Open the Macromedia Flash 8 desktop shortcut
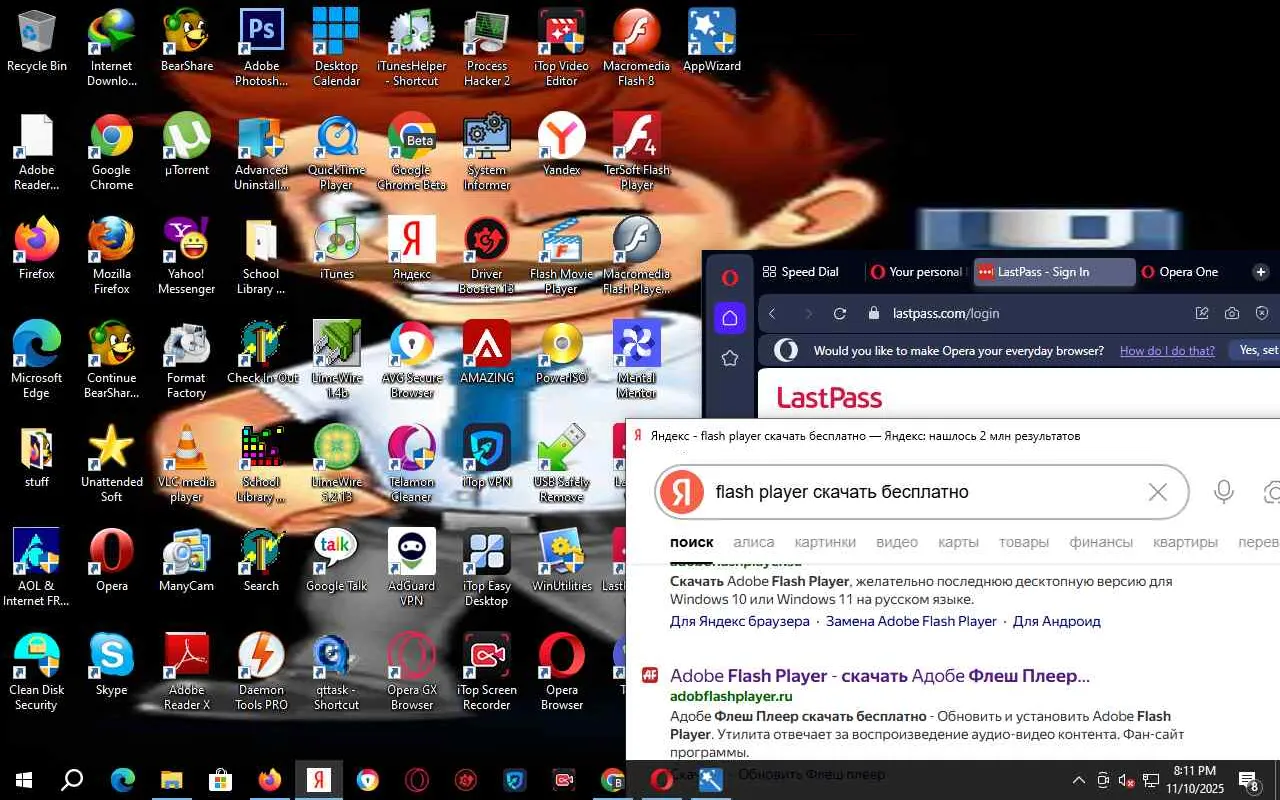The height and width of the screenshot is (800, 1280). tap(637, 49)
